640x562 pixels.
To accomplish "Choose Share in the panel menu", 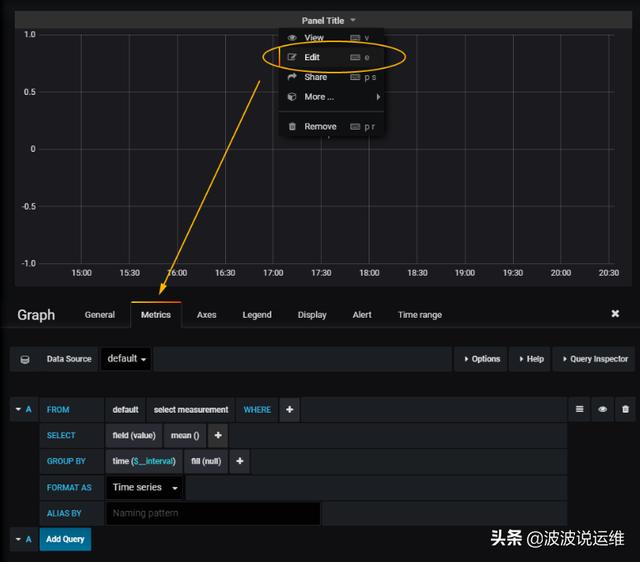I will click(316, 77).
